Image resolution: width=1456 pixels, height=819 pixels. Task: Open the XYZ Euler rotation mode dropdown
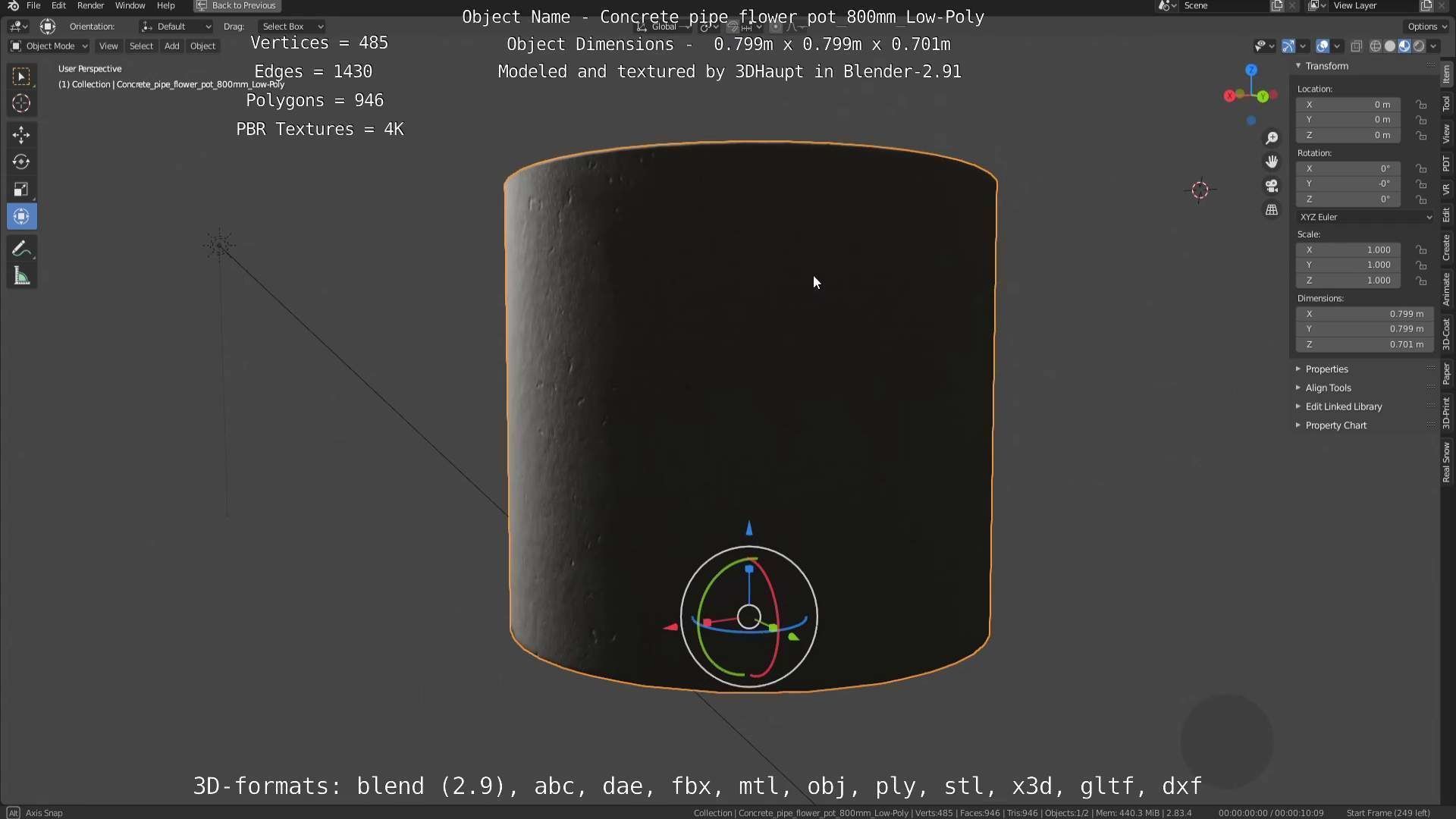(1365, 217)
